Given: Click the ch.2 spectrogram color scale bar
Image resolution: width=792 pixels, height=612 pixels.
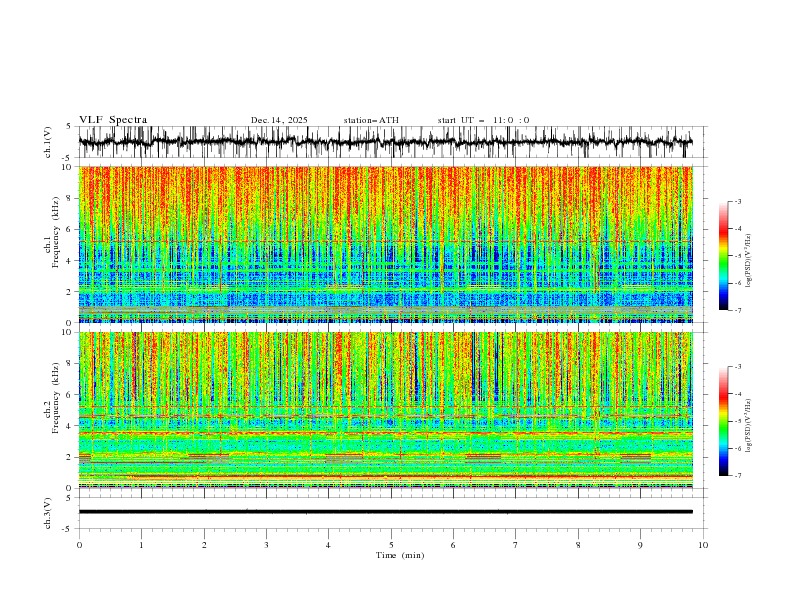Looking at the screenshot, I should point(723,421).
